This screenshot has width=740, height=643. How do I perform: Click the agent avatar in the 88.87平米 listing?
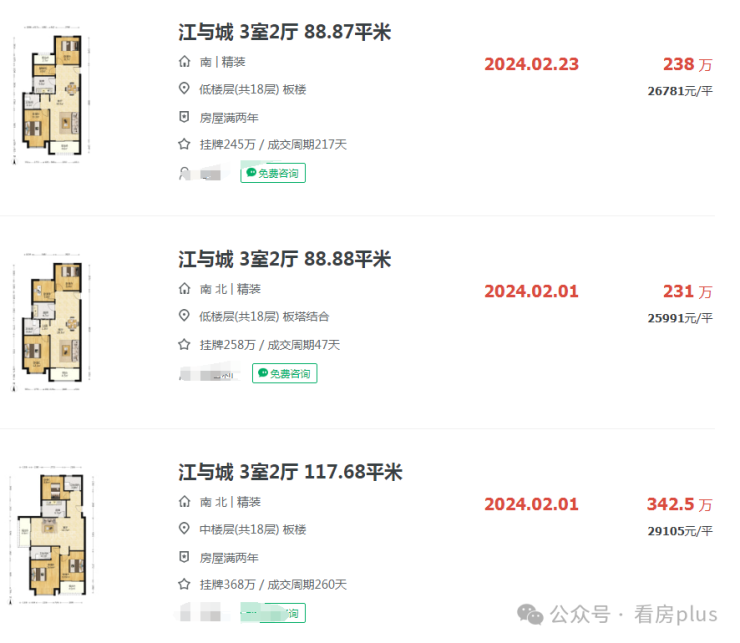point(185,173)
